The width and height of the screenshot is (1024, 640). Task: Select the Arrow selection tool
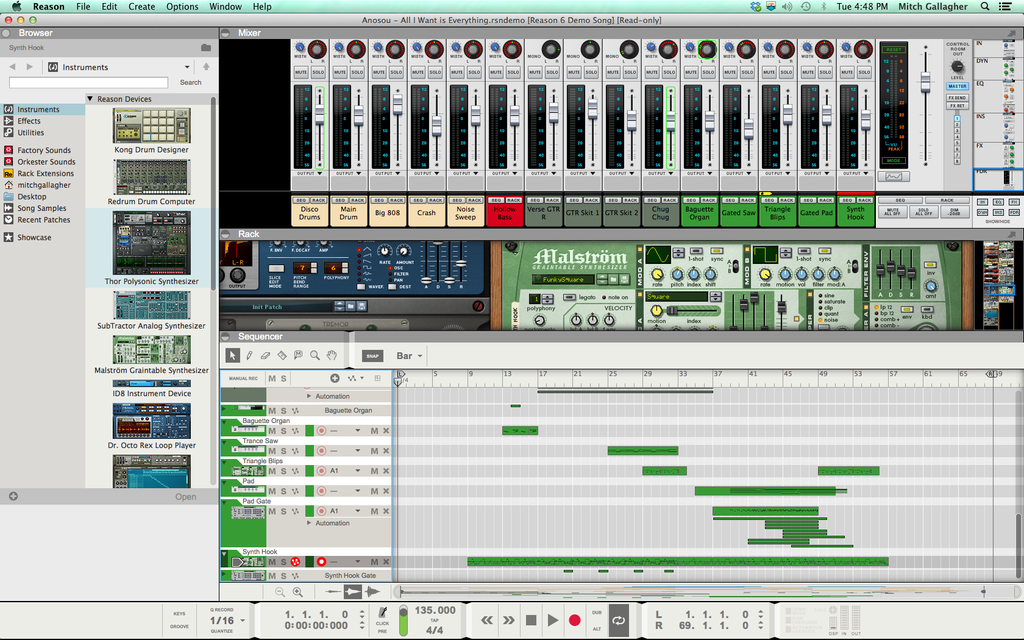pyautogui.click(x=232, y=355)
